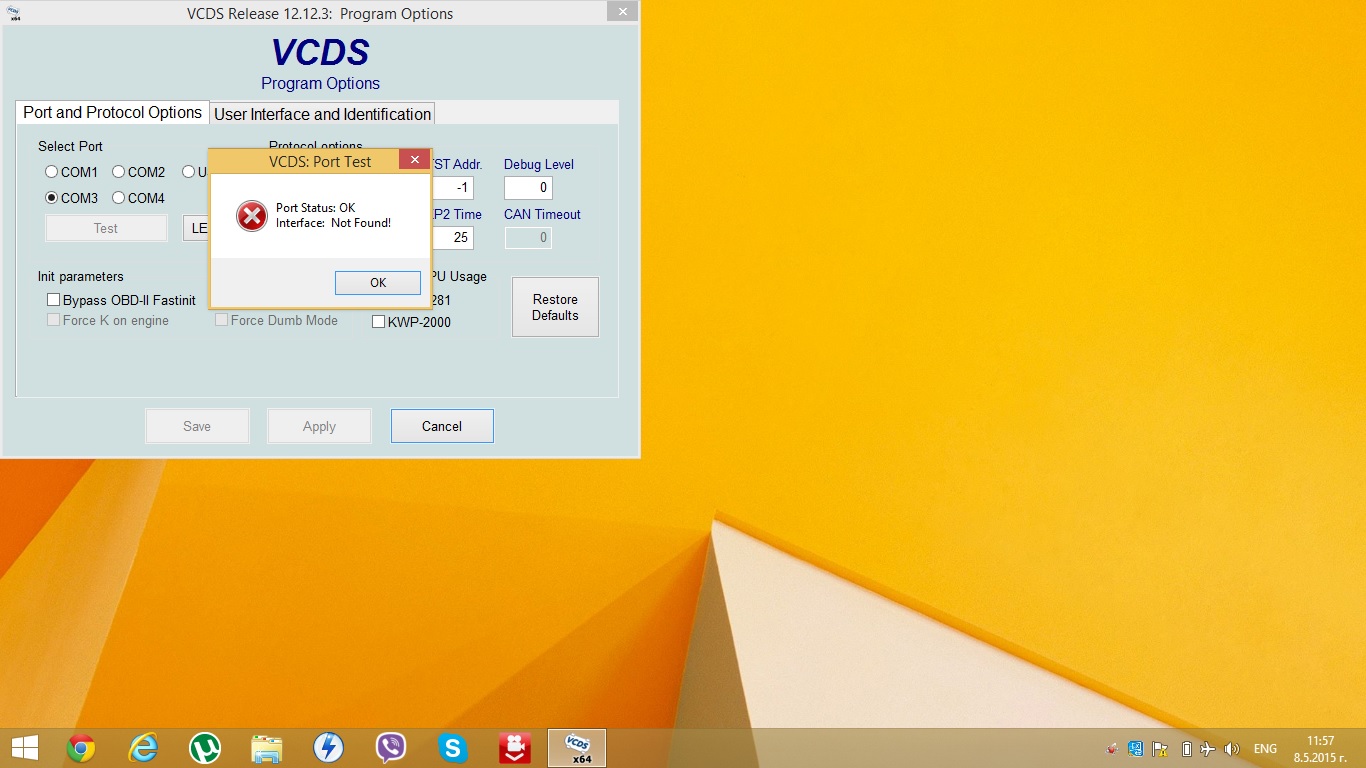1366x768 pixels.
Task: Tick the KWP-2000 checkbox
Action: pos(379,322)
